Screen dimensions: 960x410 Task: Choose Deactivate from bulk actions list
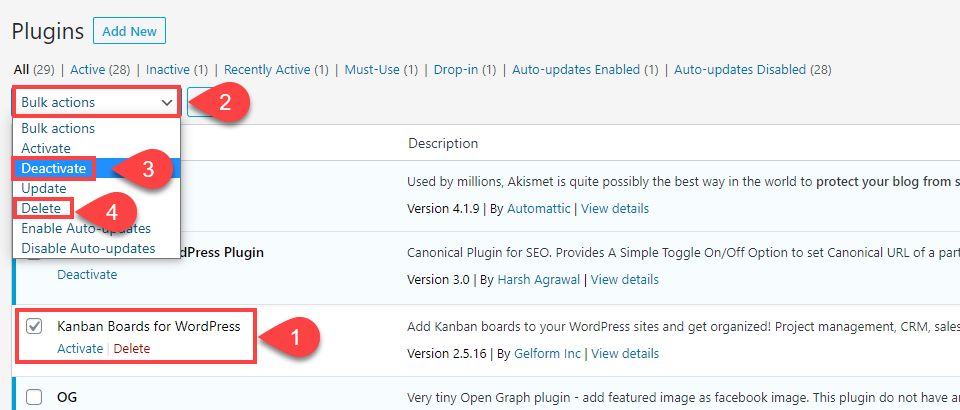54,169
